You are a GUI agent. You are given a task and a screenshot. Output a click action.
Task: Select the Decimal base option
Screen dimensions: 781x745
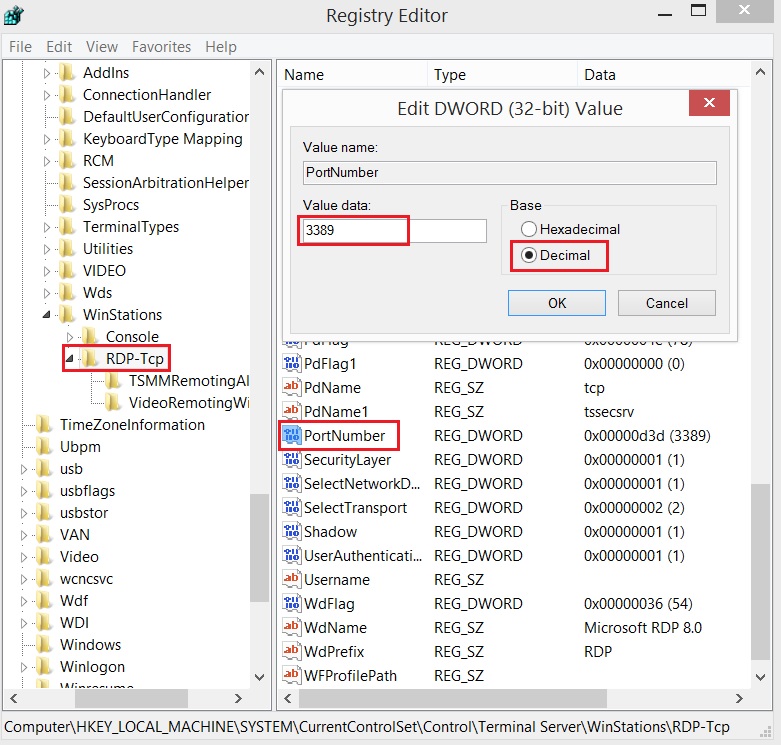point(529,255)
